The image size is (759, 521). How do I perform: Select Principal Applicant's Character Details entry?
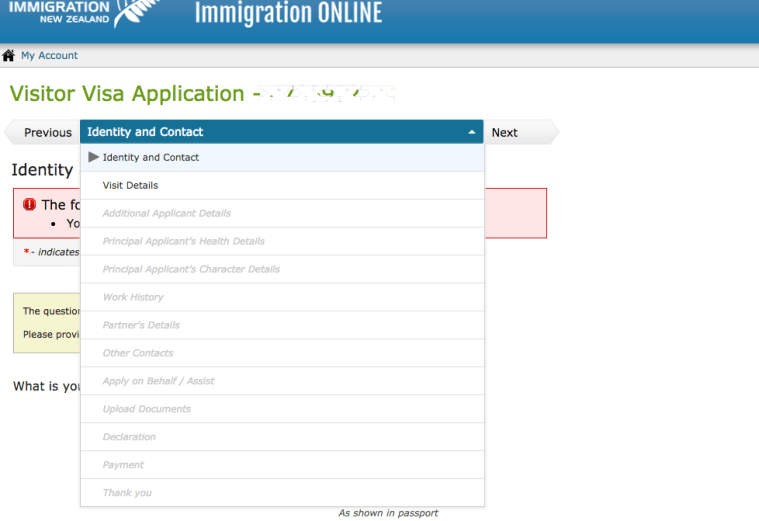pyautogui.click(x=191, y=269)
